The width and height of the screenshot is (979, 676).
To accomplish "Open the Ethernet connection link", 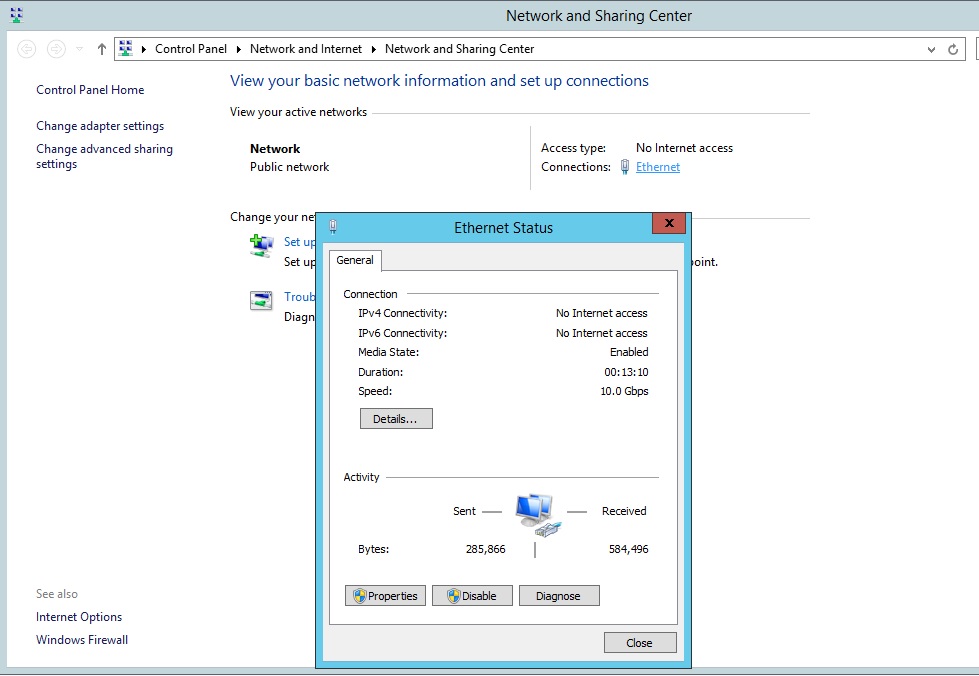I will coord(657,167).
